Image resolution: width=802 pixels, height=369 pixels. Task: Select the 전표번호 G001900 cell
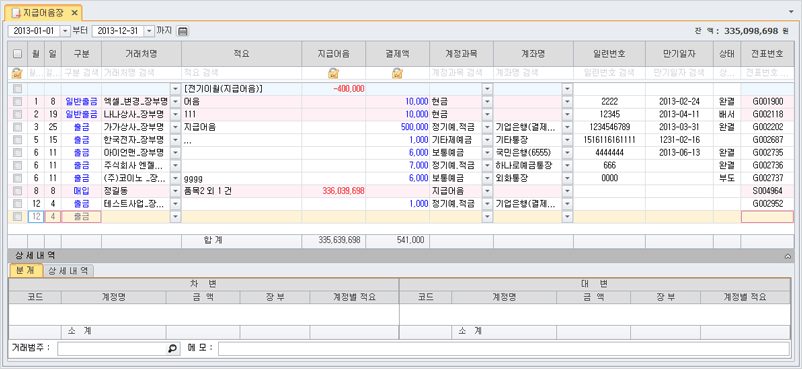point(768,101)
